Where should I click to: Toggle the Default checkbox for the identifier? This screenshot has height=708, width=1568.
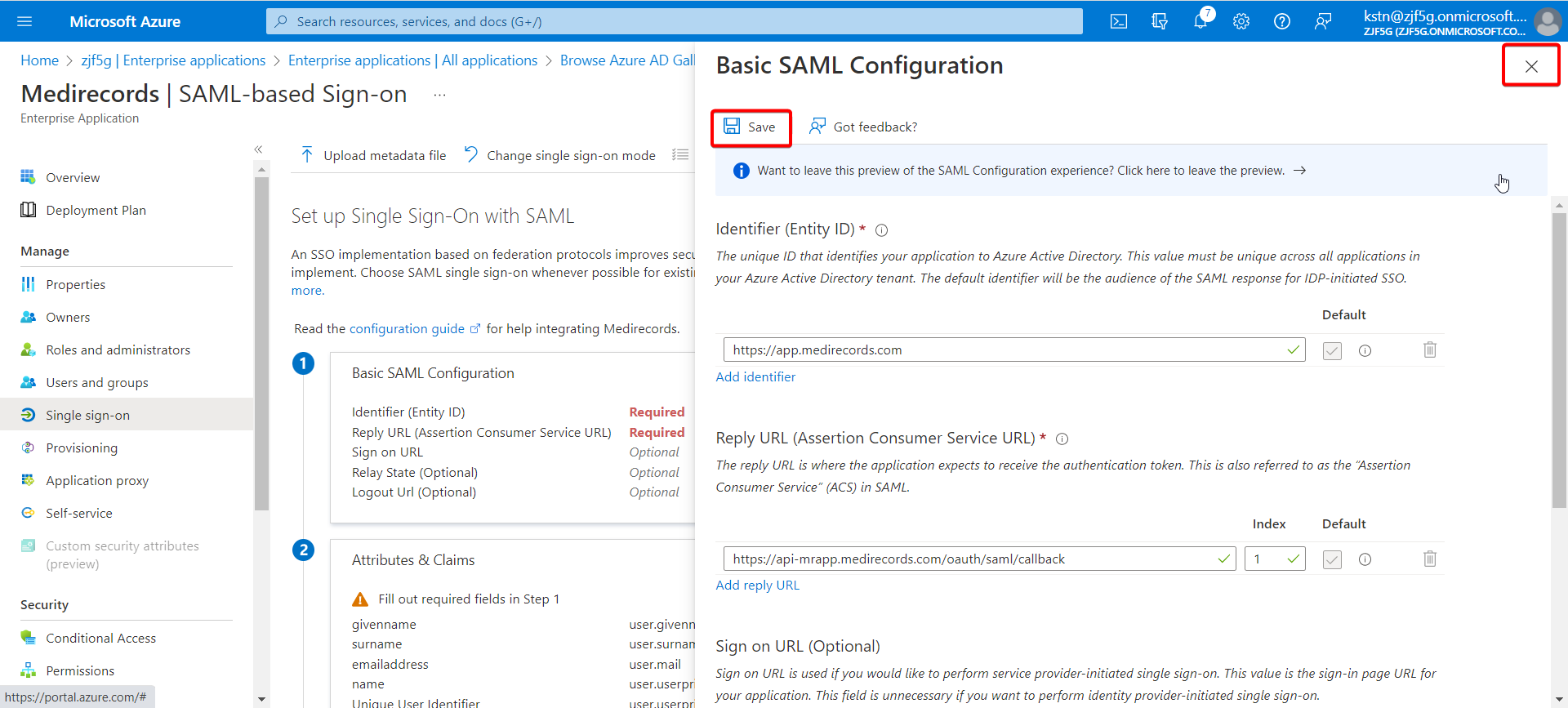coord(1332,351)
